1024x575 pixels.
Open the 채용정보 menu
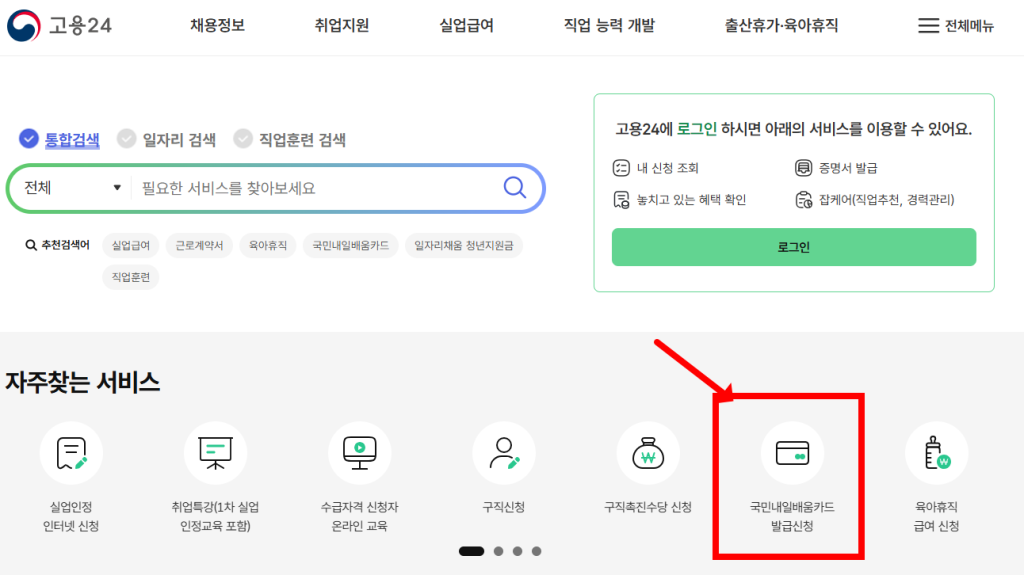217,26
